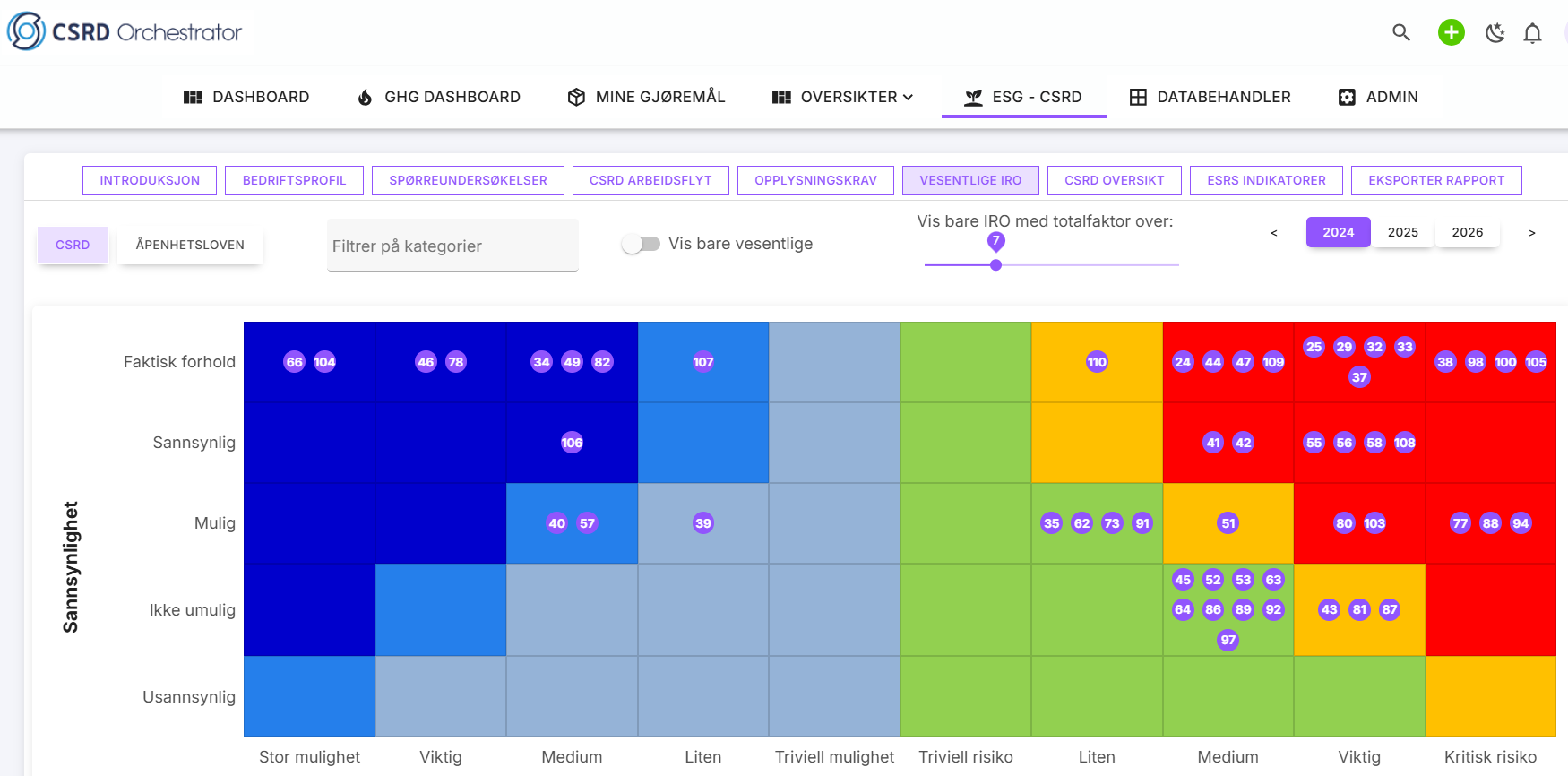
Task: Click the Kritisk risiko column label
Action: click(1490, 757)
